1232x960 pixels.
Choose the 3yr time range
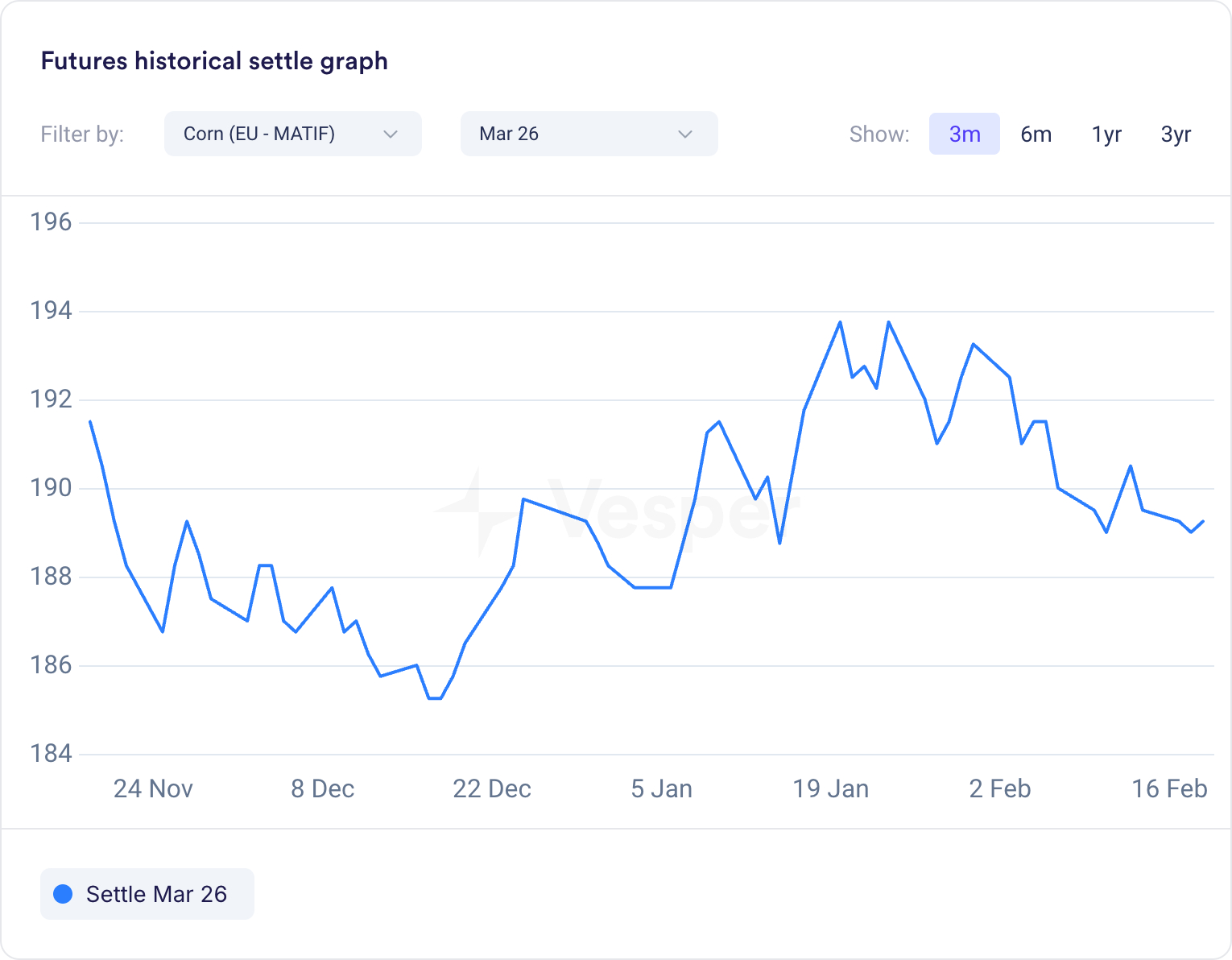point(1176,134)
